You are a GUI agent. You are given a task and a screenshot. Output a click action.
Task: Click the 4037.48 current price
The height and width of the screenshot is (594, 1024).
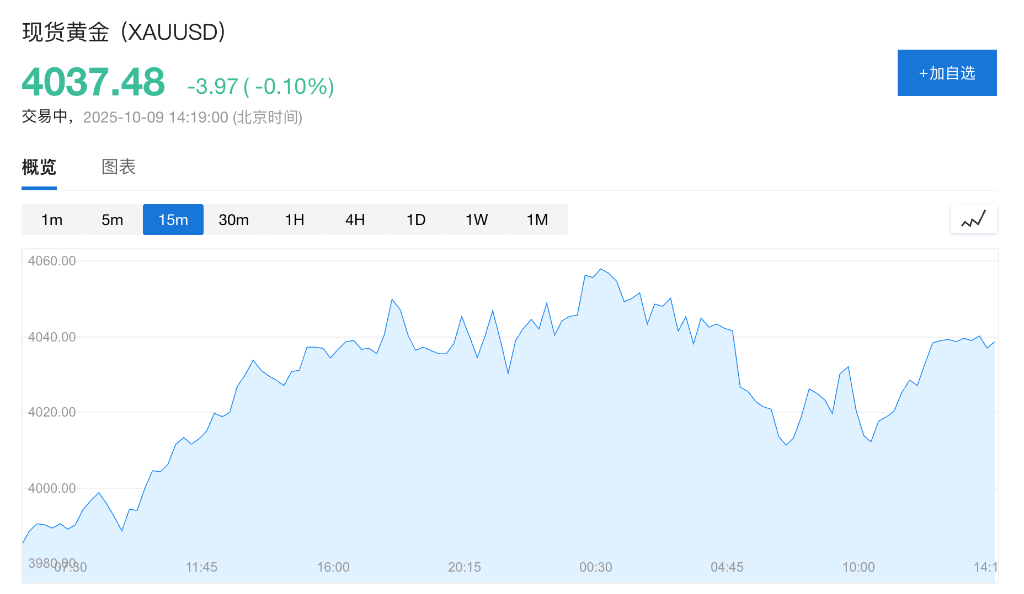93,82
